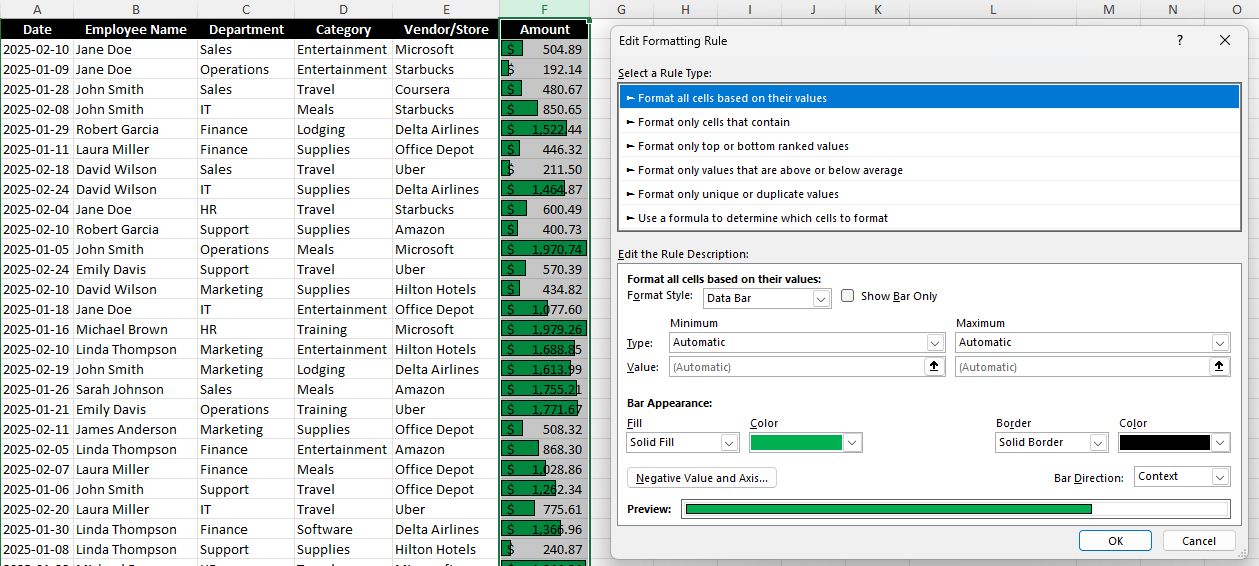Click the Software category cell
Viewport: 1259px width, 566px height.
tap(343, 529)
